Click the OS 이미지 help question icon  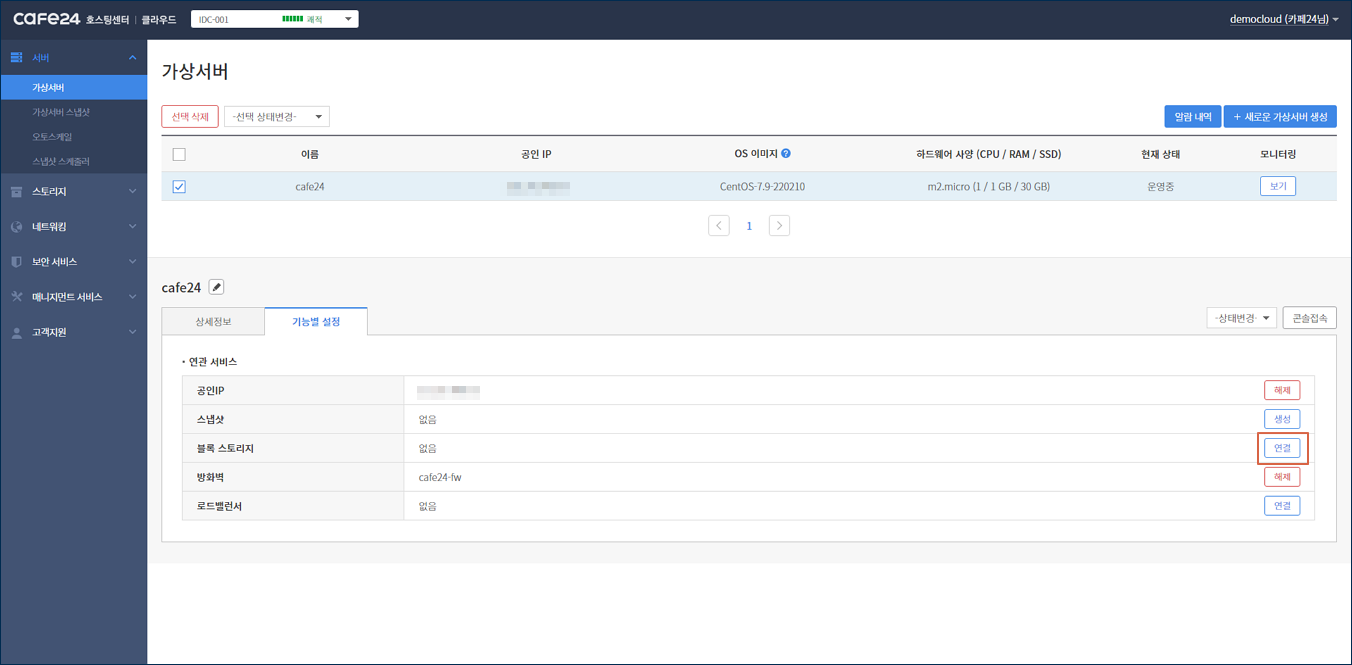click(786, 154)
